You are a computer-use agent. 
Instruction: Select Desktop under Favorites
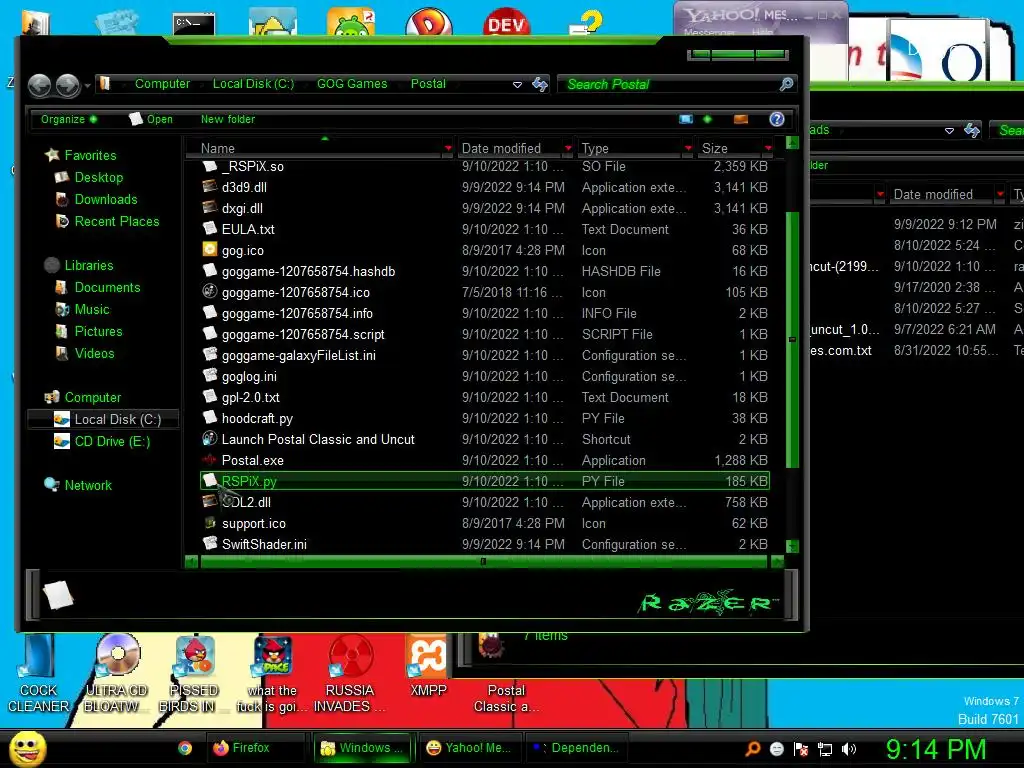[x=99, y=177]
